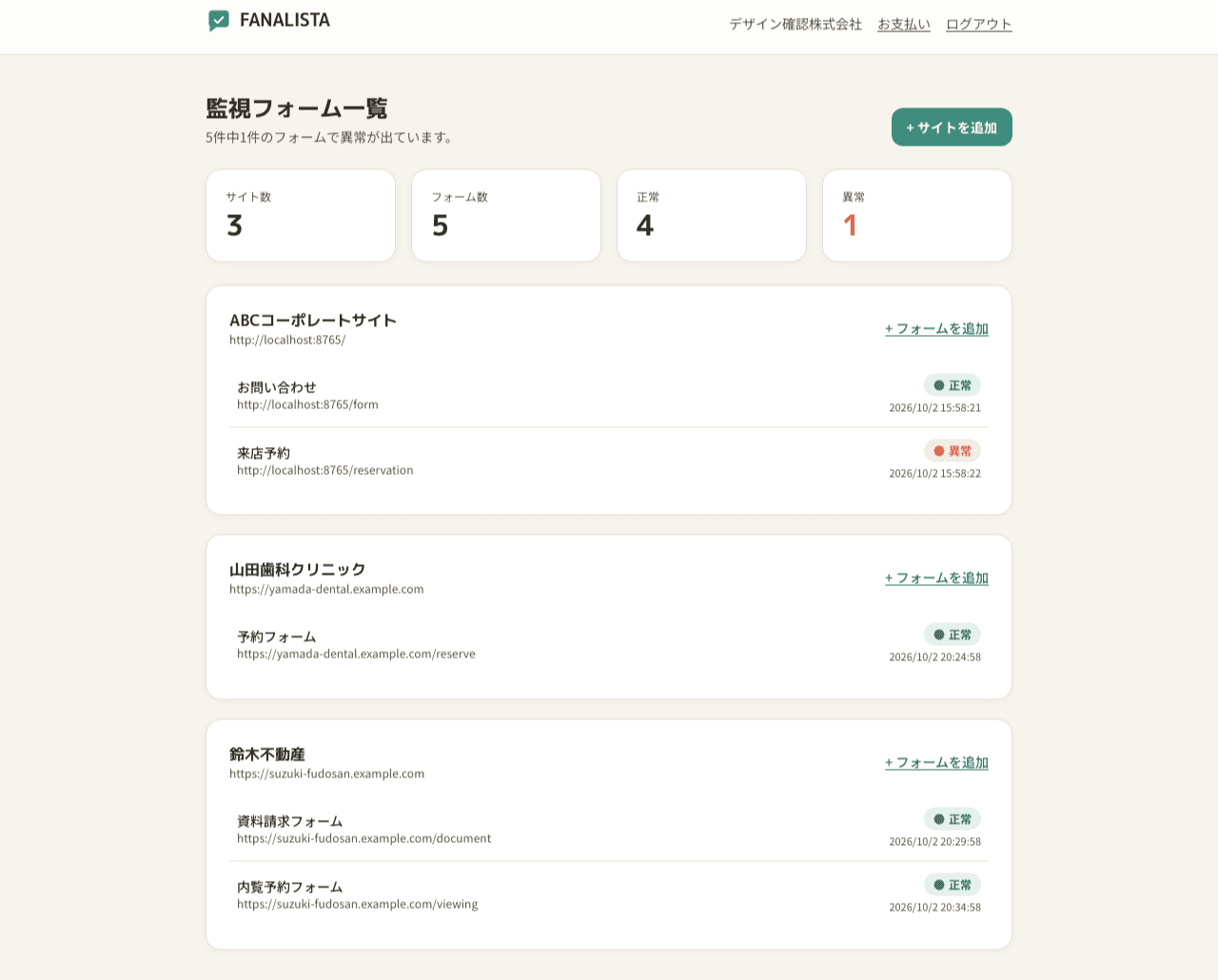This screenshot has height=980, width=1218.
Task: Click the サイトを追加 button
Action: (x=952, y=127)
